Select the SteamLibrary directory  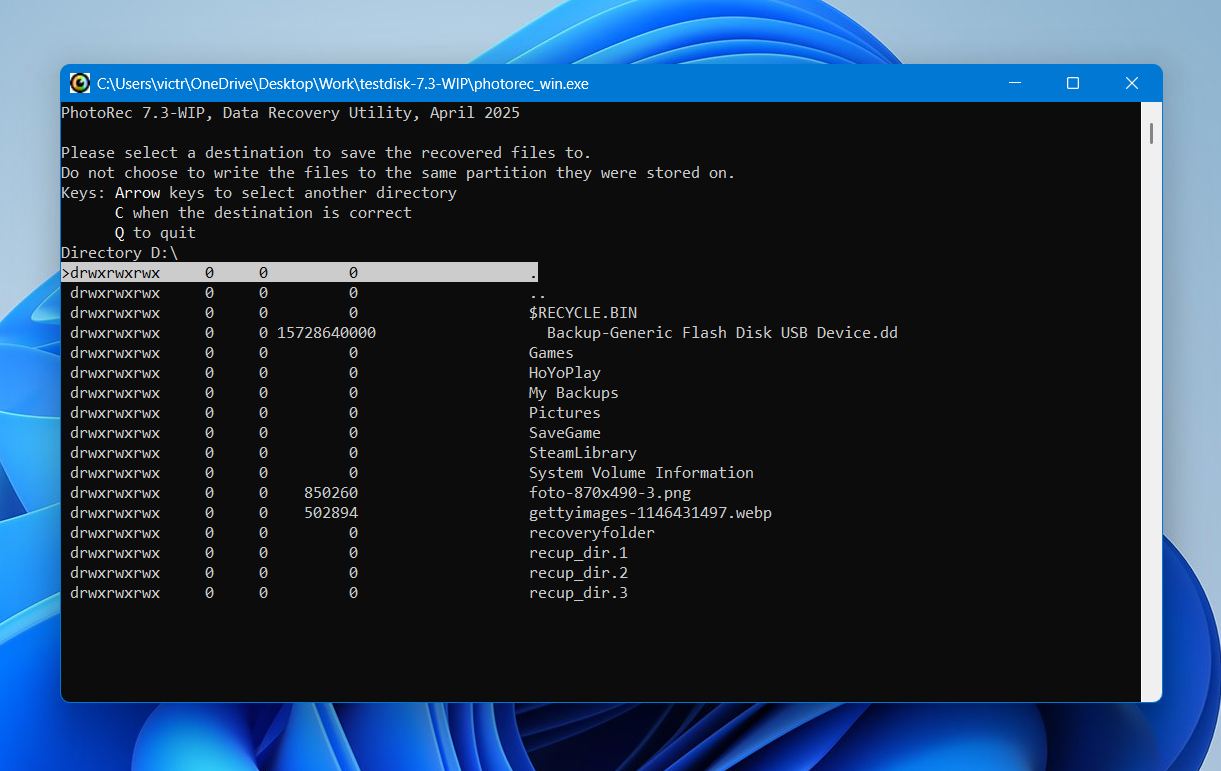click(x=582, y=453)
